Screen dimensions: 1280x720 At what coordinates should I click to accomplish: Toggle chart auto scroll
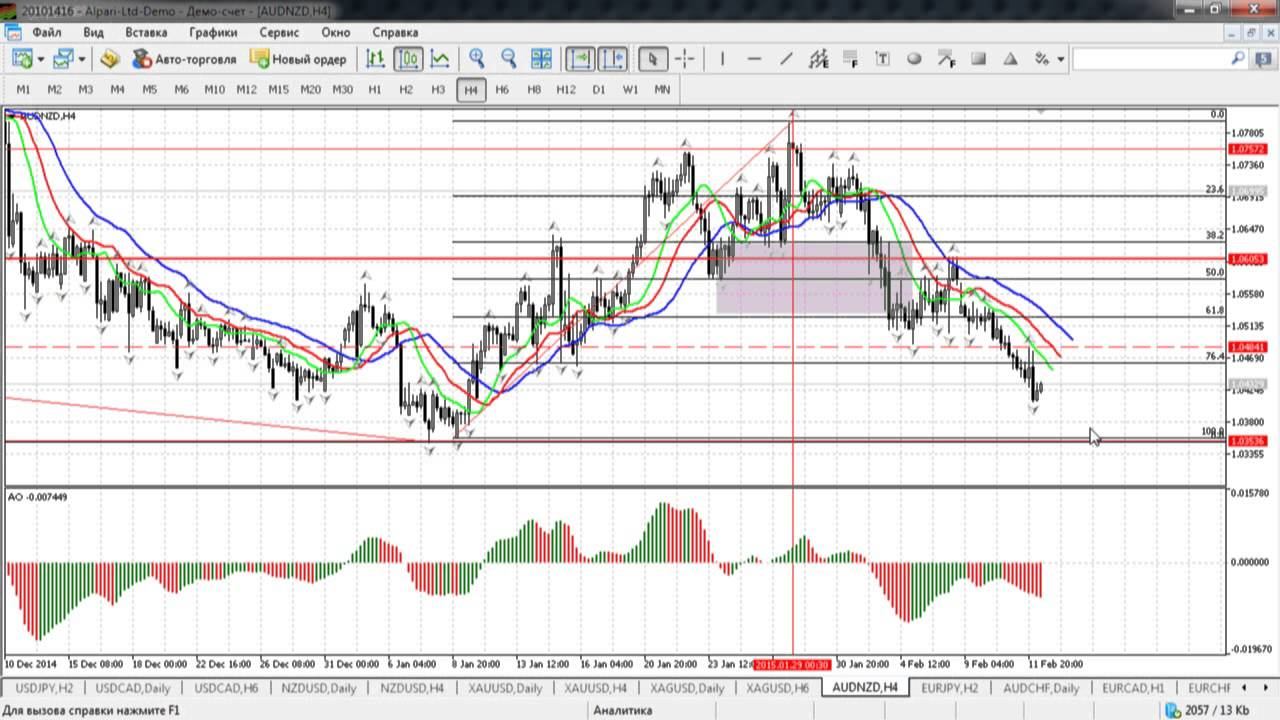coord(580,59)
